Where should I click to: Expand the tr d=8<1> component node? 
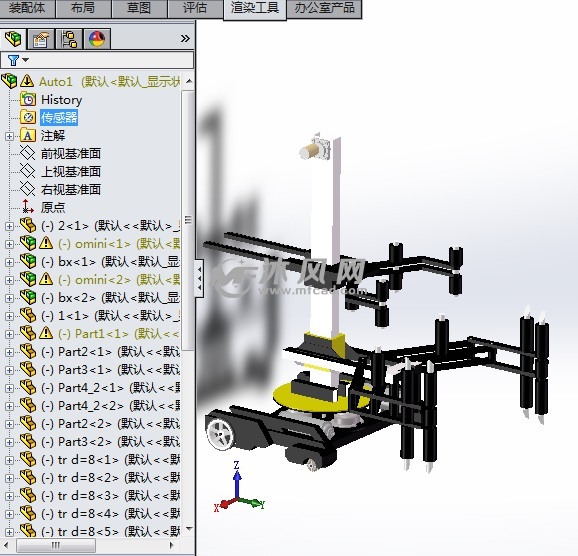click(9, 461)
